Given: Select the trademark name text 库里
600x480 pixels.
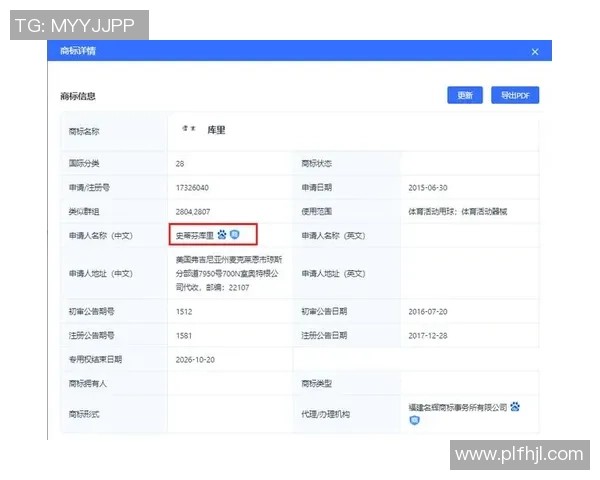Looking at the screenshot, I should (x=216, y=130).
